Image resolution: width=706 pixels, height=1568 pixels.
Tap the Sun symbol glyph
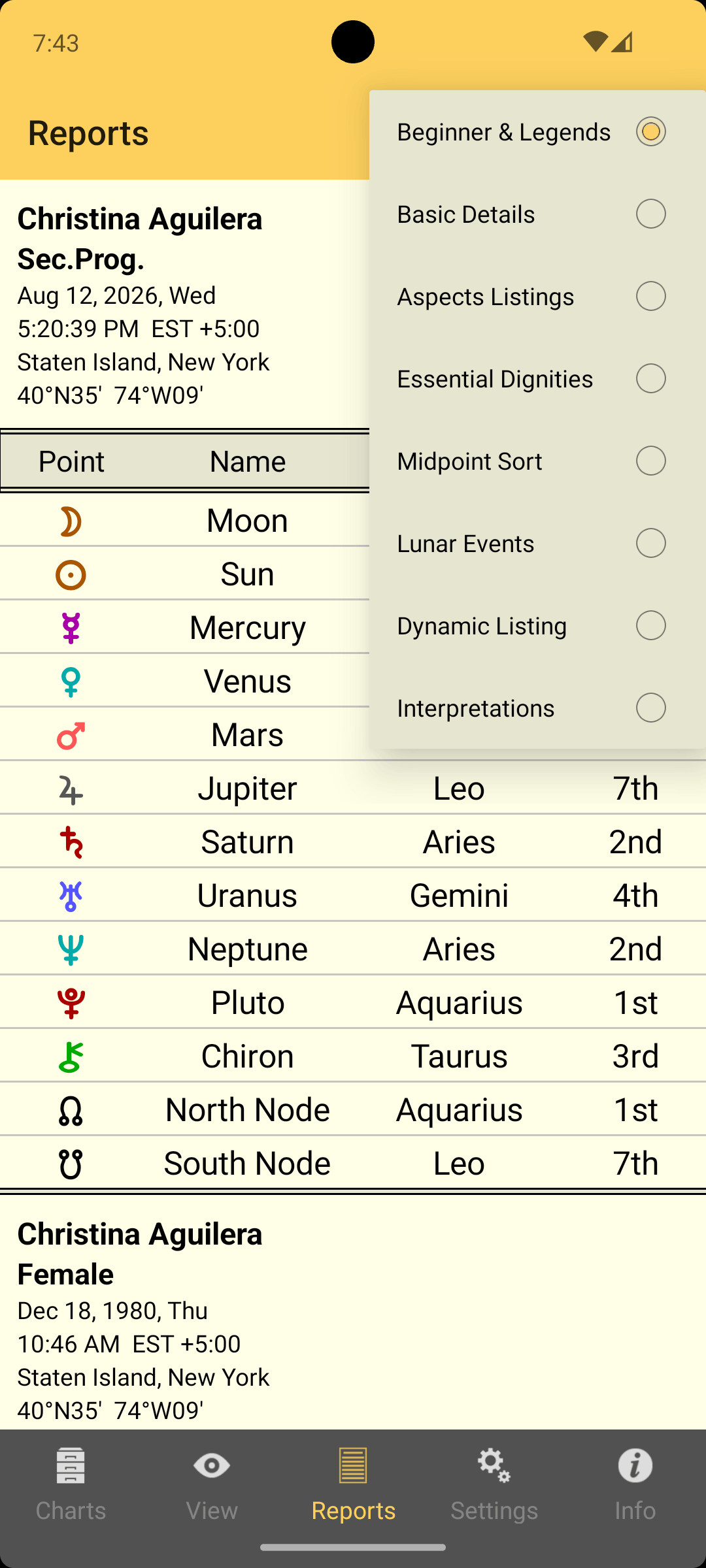pos(71,575)
